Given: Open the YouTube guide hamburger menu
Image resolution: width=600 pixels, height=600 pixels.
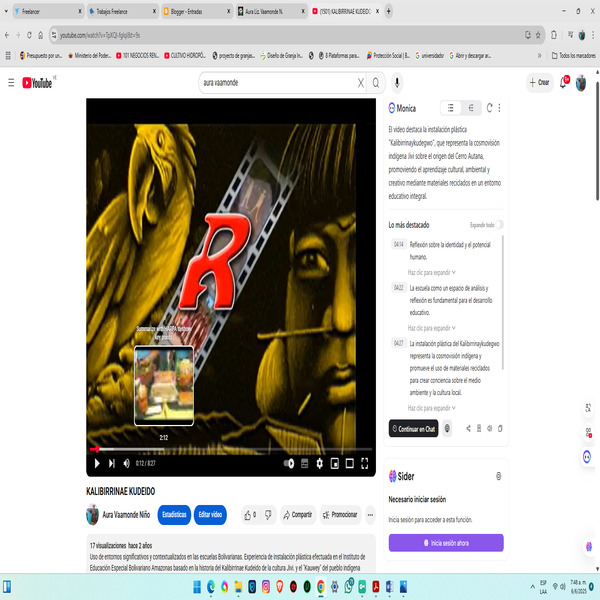Looking at the screenshot, I should (x=11, y=83).
